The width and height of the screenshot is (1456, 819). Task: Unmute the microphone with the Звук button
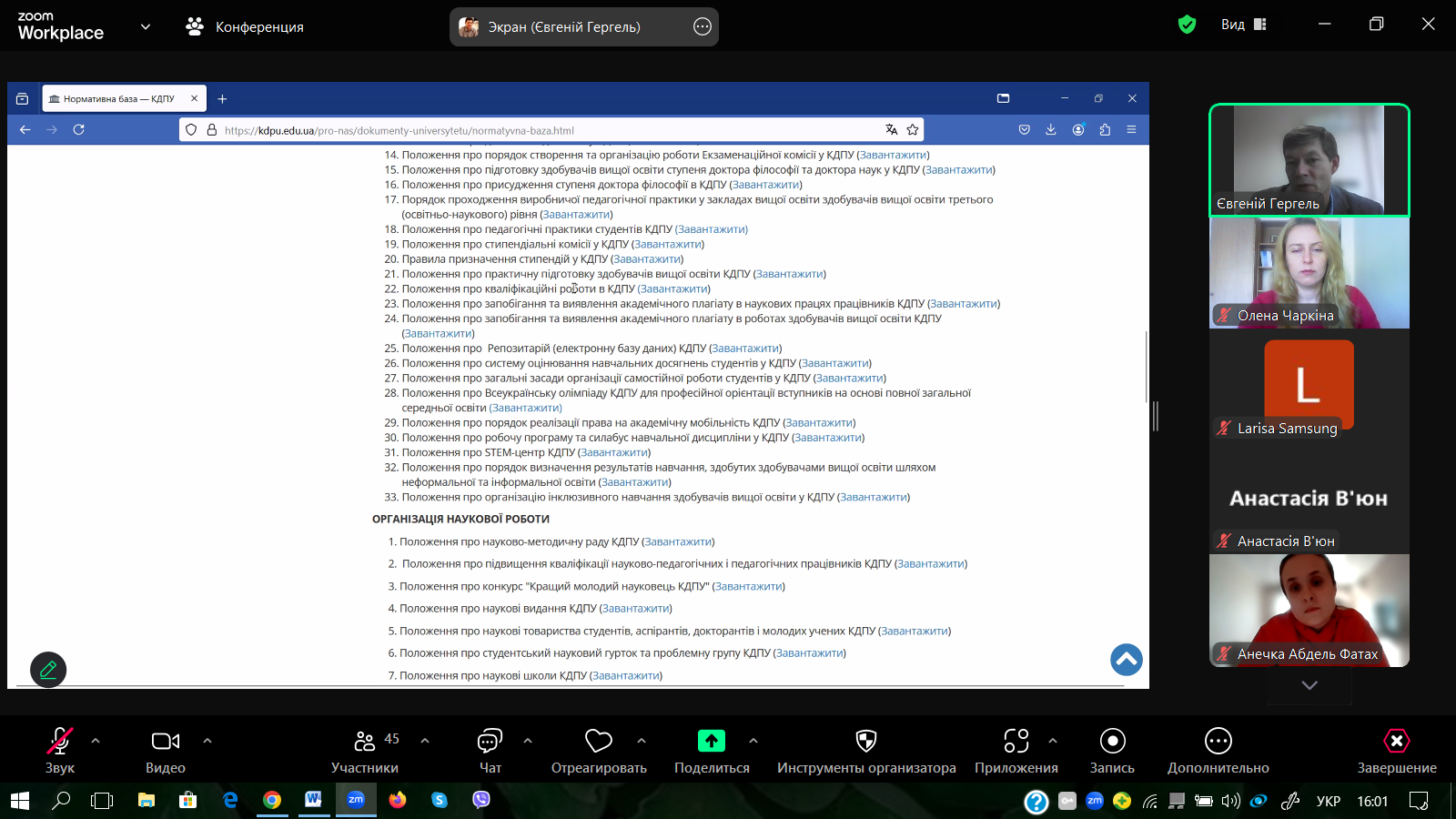[60, 750]
